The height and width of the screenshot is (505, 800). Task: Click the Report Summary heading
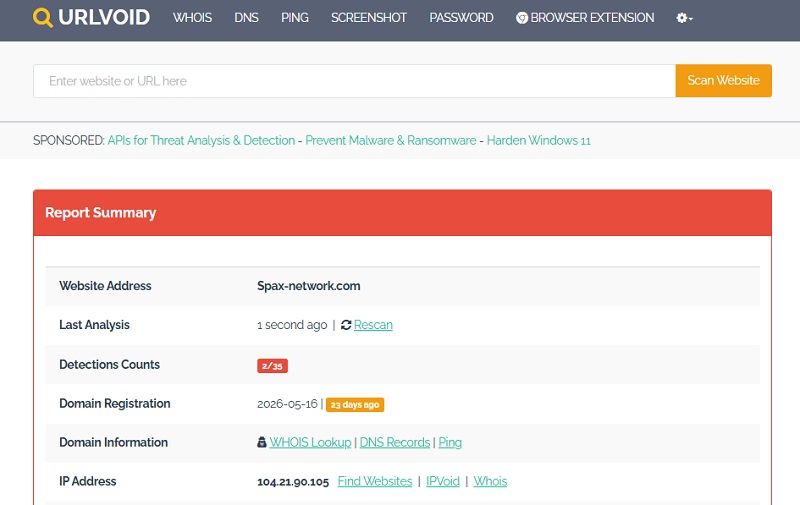[101, 213]
